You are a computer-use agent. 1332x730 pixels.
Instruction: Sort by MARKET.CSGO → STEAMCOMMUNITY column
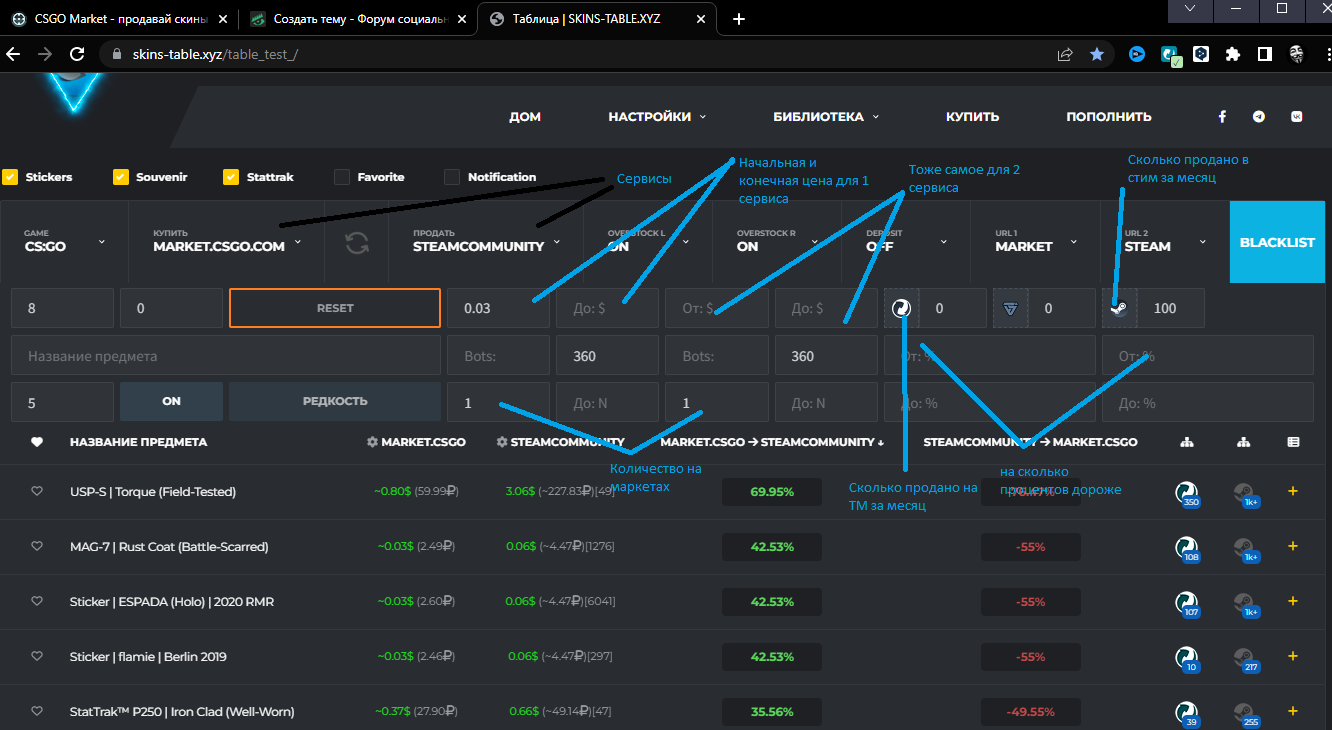pos(773,442)
